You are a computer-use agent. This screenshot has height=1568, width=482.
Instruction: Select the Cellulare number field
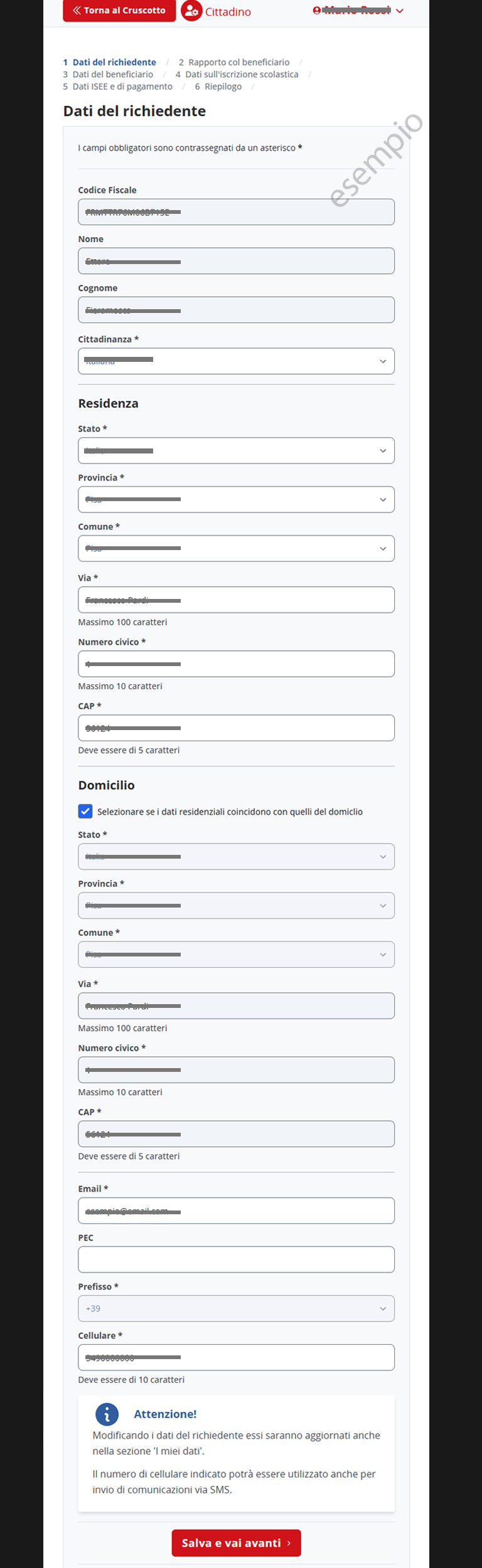236,1357
